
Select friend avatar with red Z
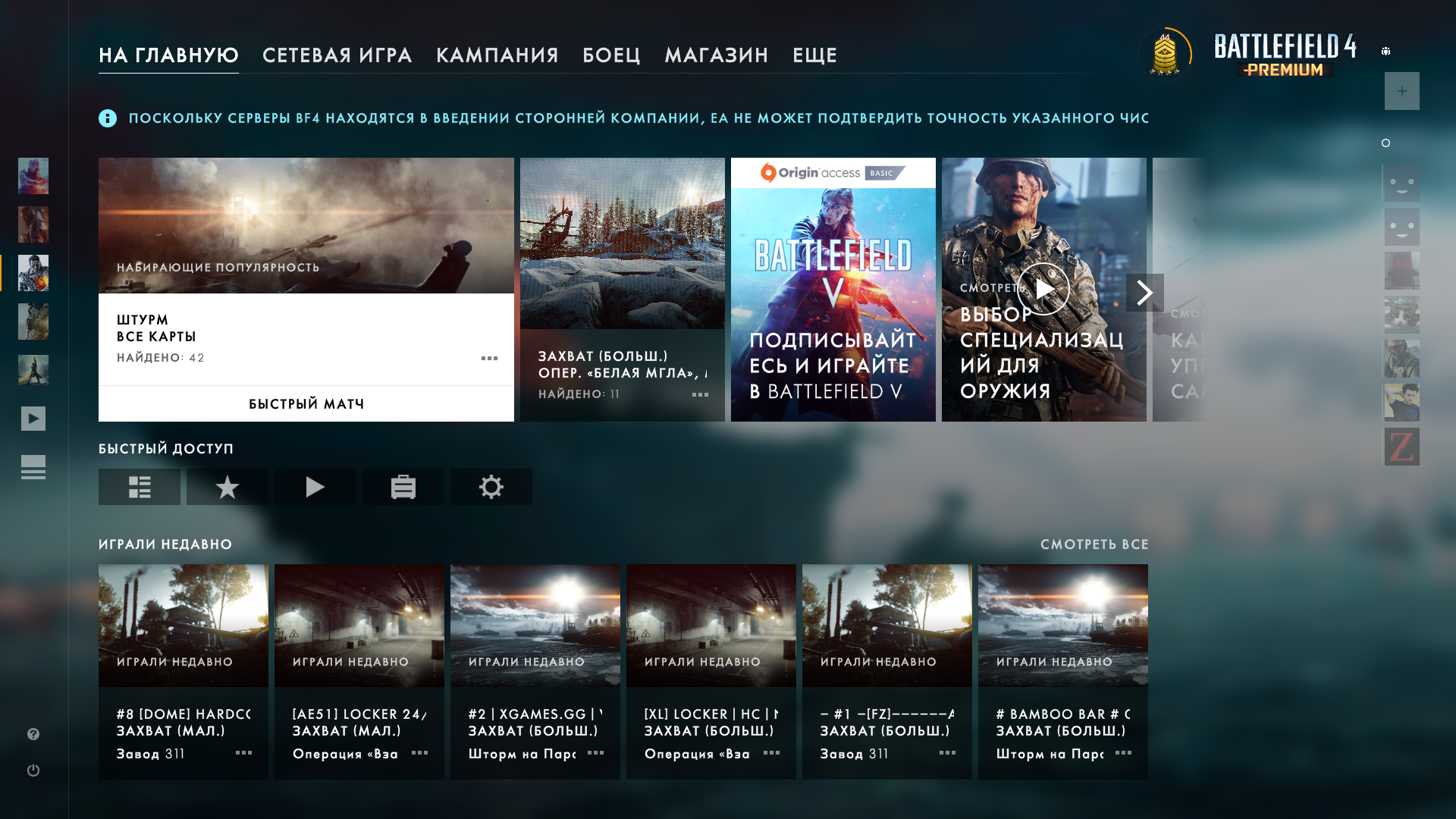pyautogui.click(x=1402, y=447)
